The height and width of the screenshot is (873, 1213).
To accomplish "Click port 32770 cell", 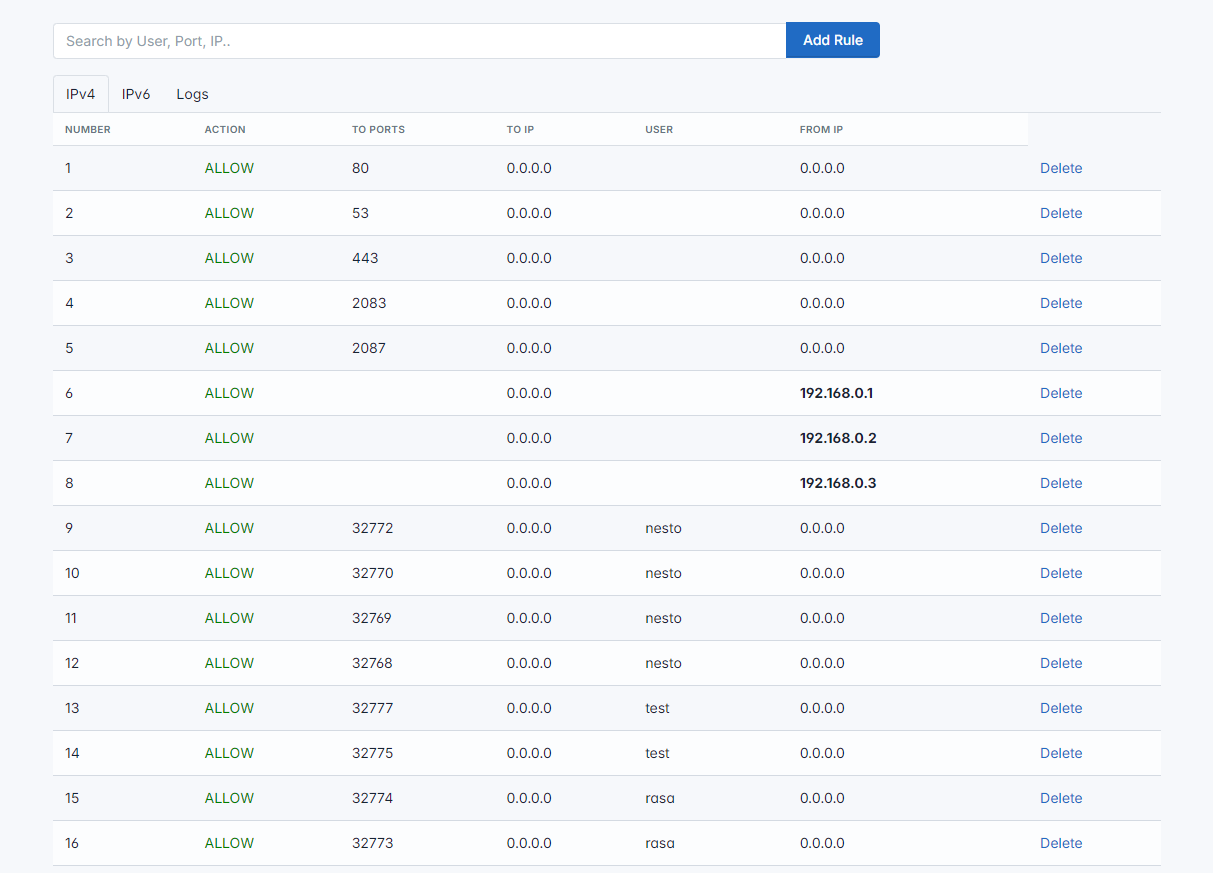I will click(x=372, y=573).
